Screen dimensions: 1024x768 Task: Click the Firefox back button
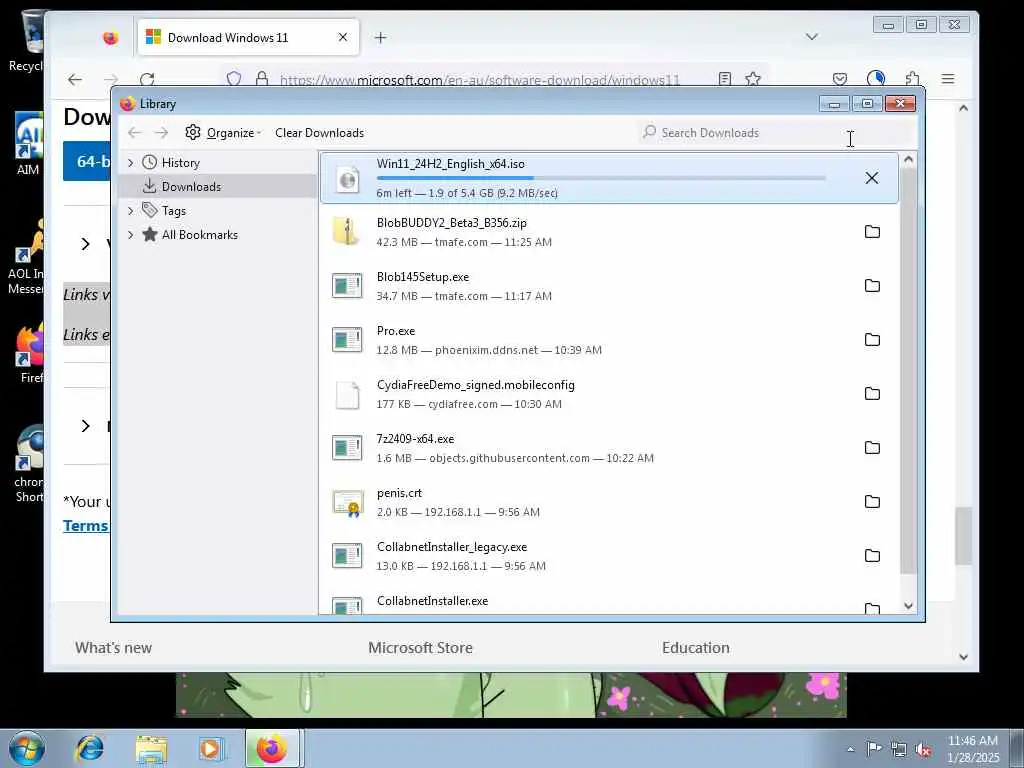75,80
